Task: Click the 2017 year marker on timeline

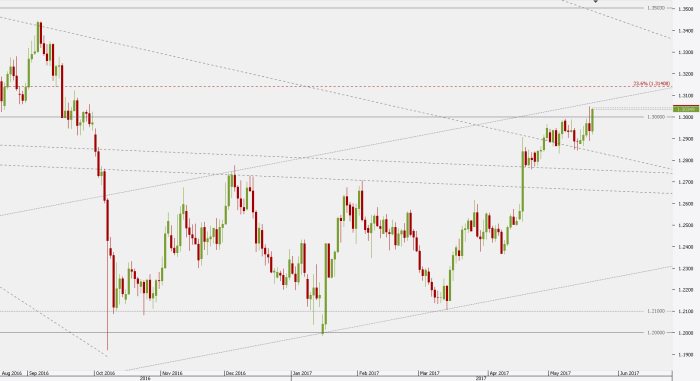Action: tap(481, 378)
